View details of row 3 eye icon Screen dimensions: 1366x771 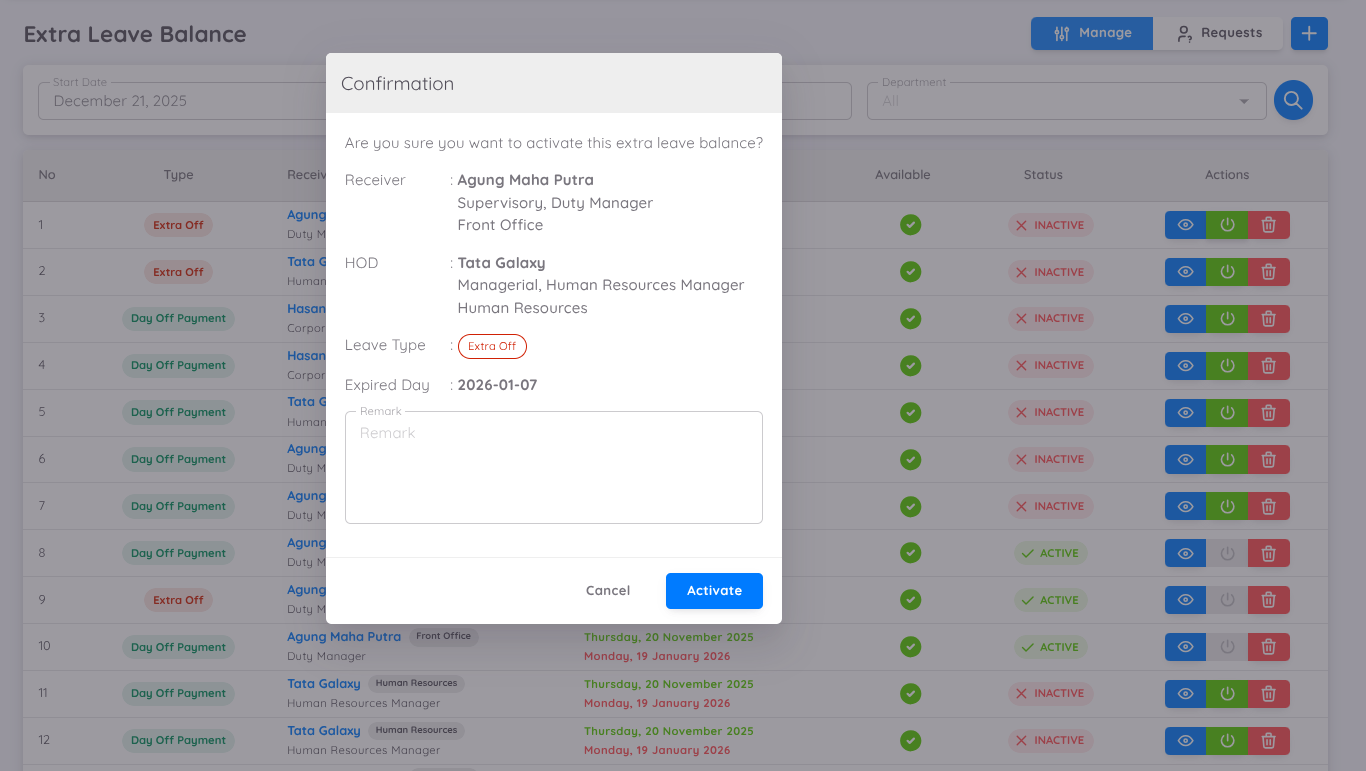coord(1185,319)
